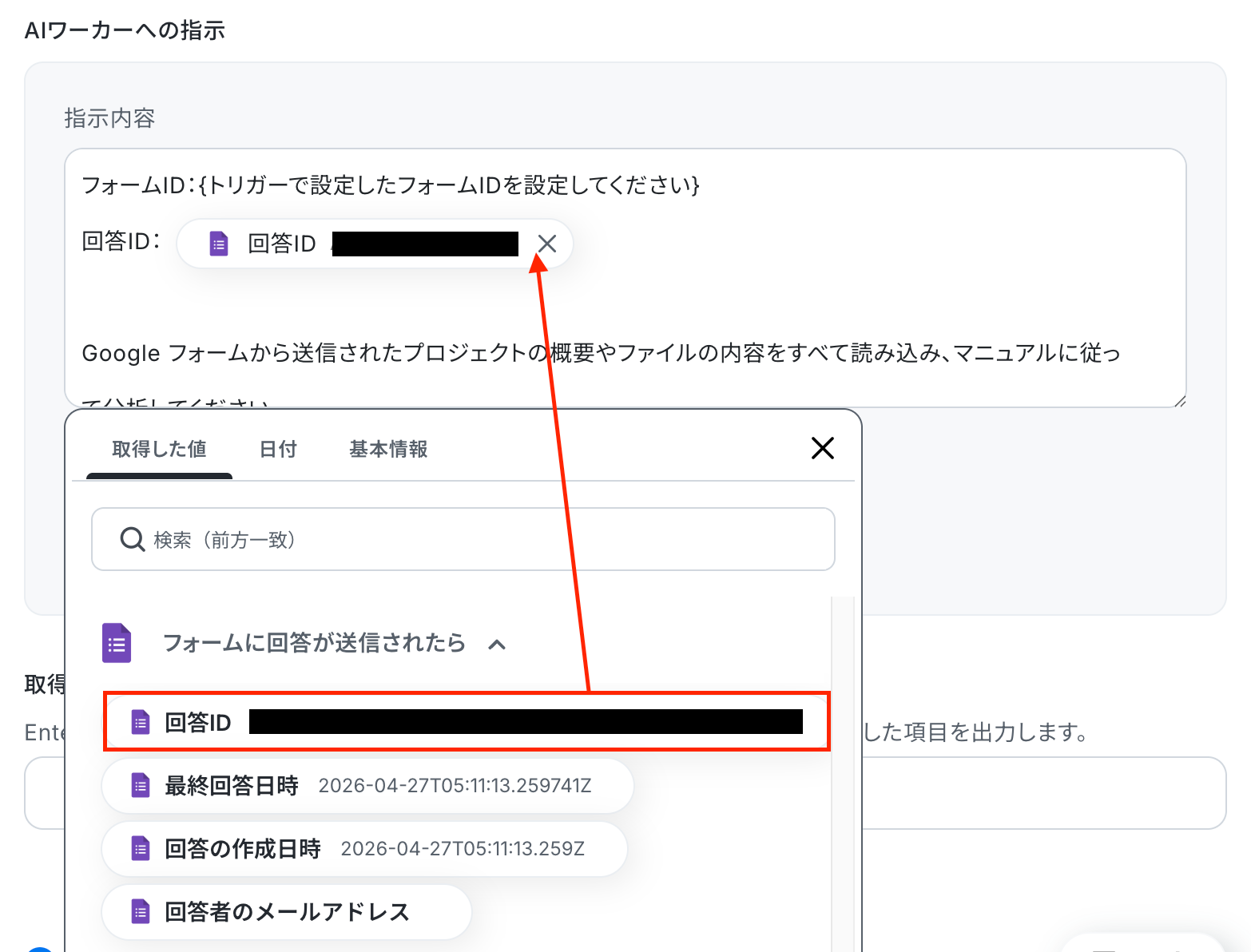Click the Google フォームから送信された instruction line
The height and width of the screenshot is (952, 1251).
point(601,353)
